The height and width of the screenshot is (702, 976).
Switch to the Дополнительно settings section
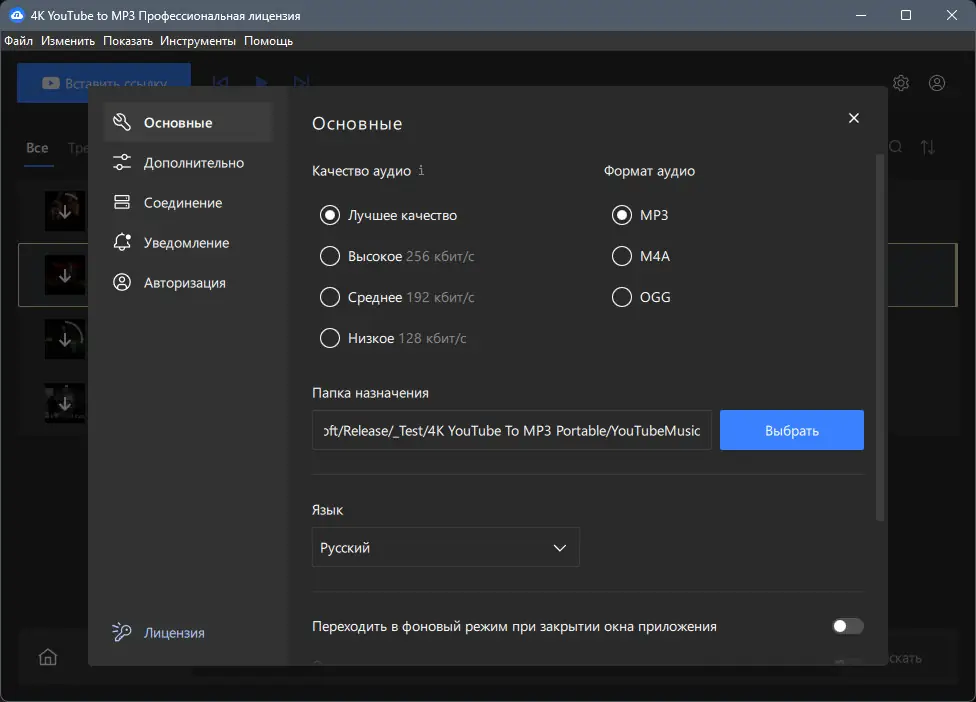(176, 162)
